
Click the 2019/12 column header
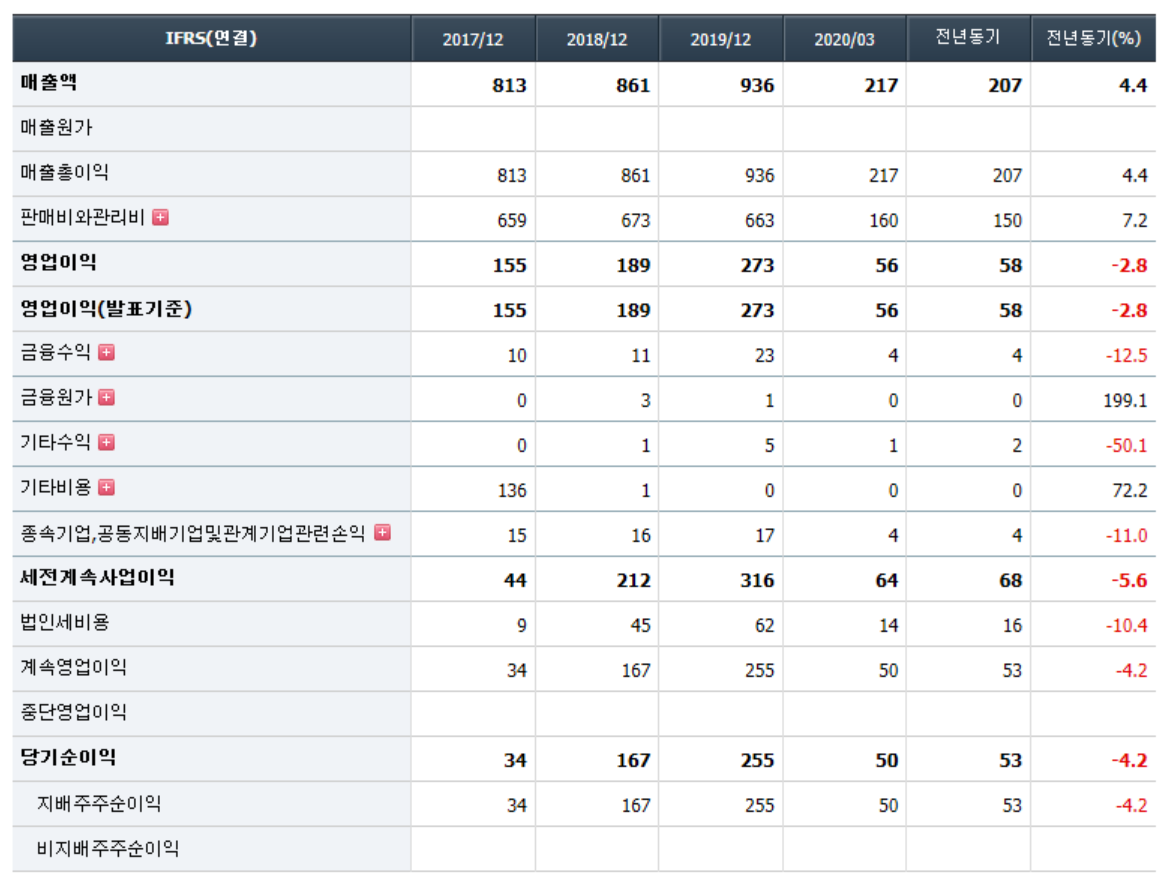coord(721,39)
